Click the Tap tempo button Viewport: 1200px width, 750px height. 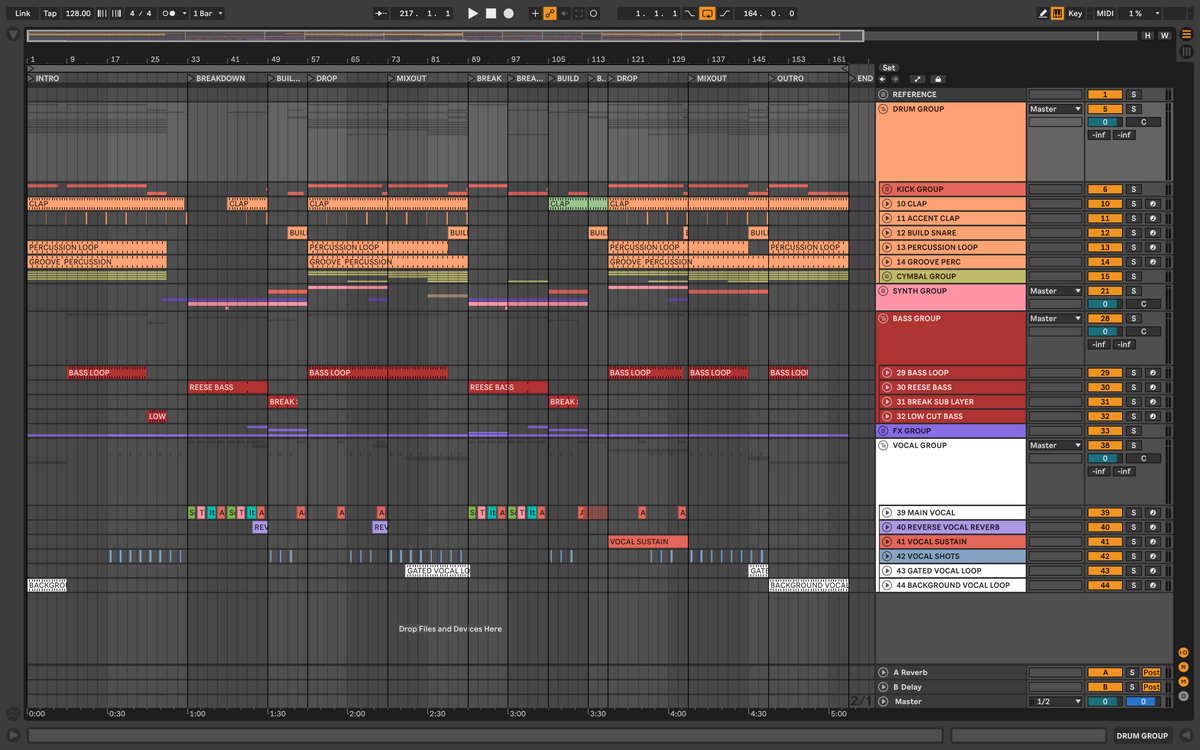pyautogui.click(x=50, y=14)
